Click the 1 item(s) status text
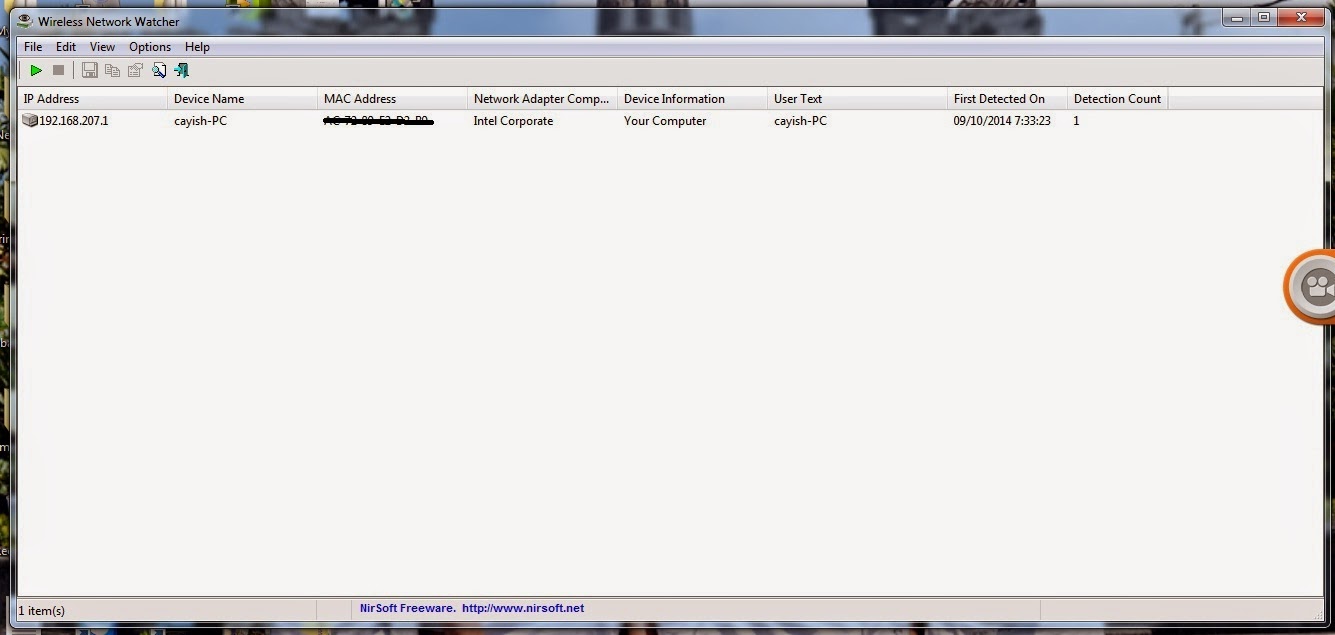The image size is (1335, 635). click(42, 610)
